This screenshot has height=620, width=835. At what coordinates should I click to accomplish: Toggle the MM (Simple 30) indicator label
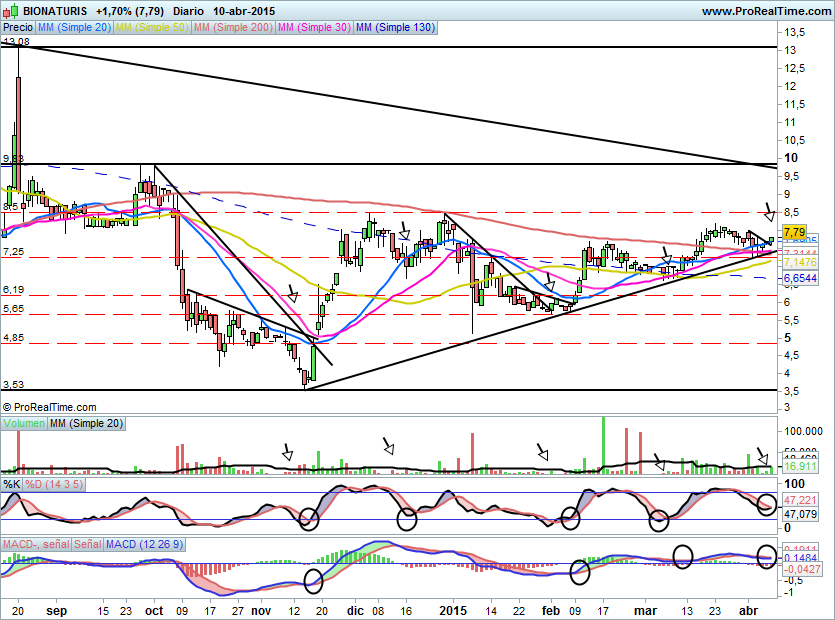[313, 28]
